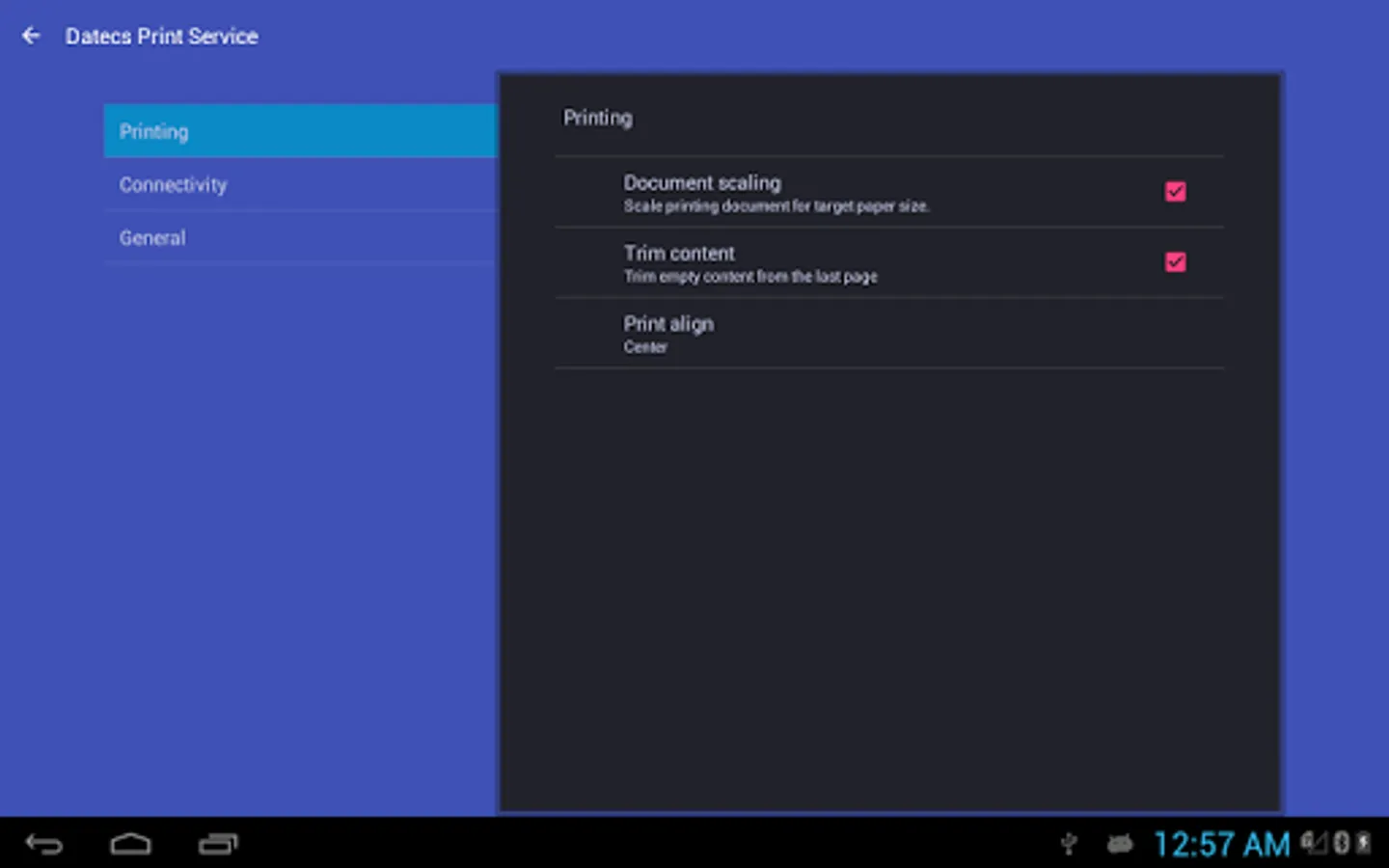Tap the Android home navigation icon
The width and height of the screenshot is (1389, 868).
coord(130,845)
